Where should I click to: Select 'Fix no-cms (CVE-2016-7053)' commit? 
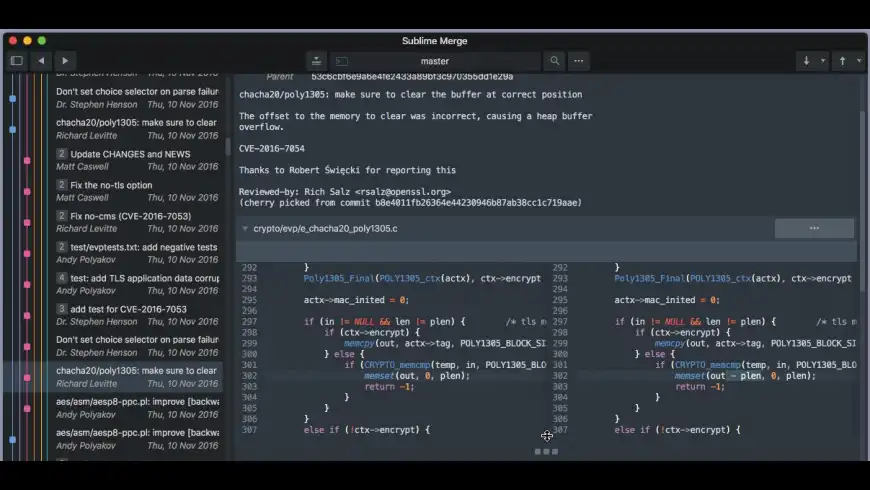pos(137,216)
